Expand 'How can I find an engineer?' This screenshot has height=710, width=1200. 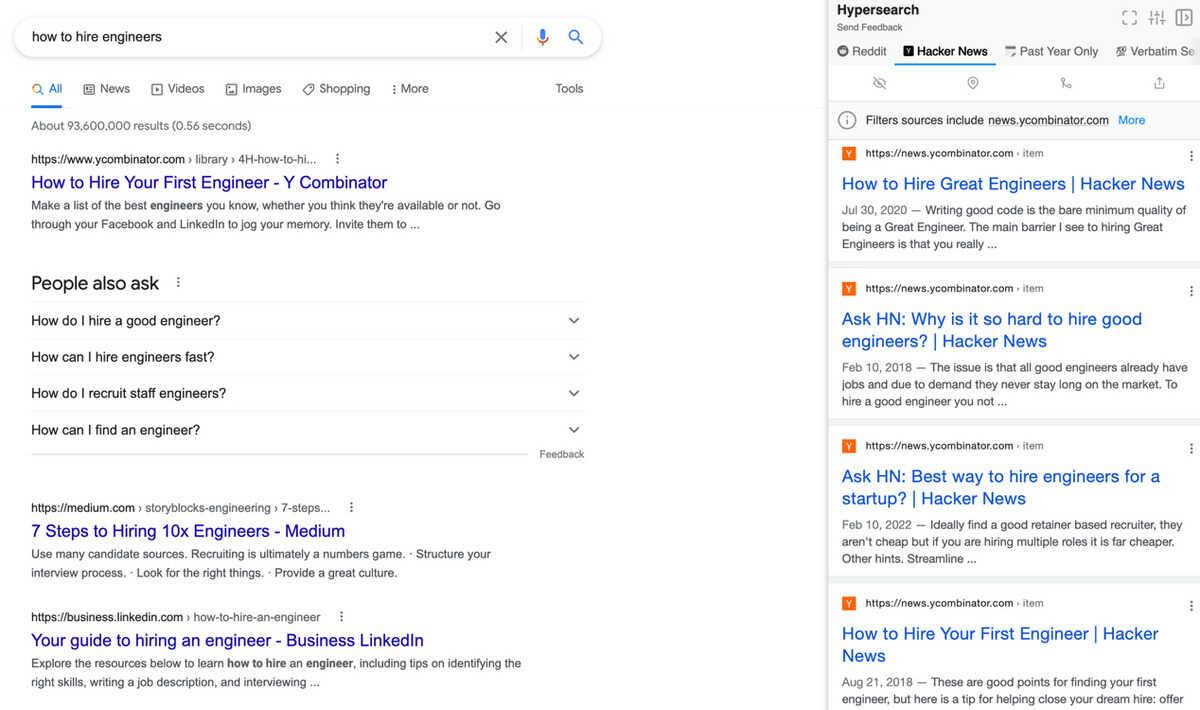point(308,430)
